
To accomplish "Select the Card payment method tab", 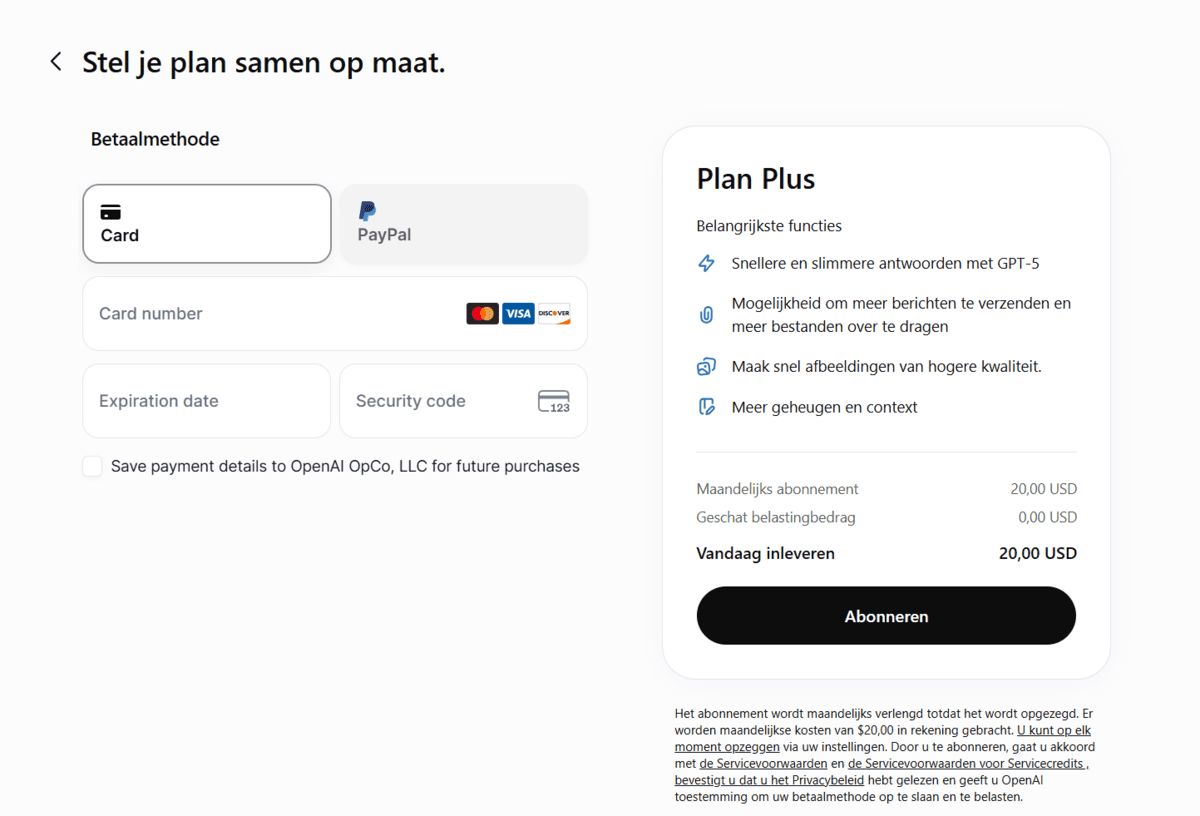I will point(207,224).
